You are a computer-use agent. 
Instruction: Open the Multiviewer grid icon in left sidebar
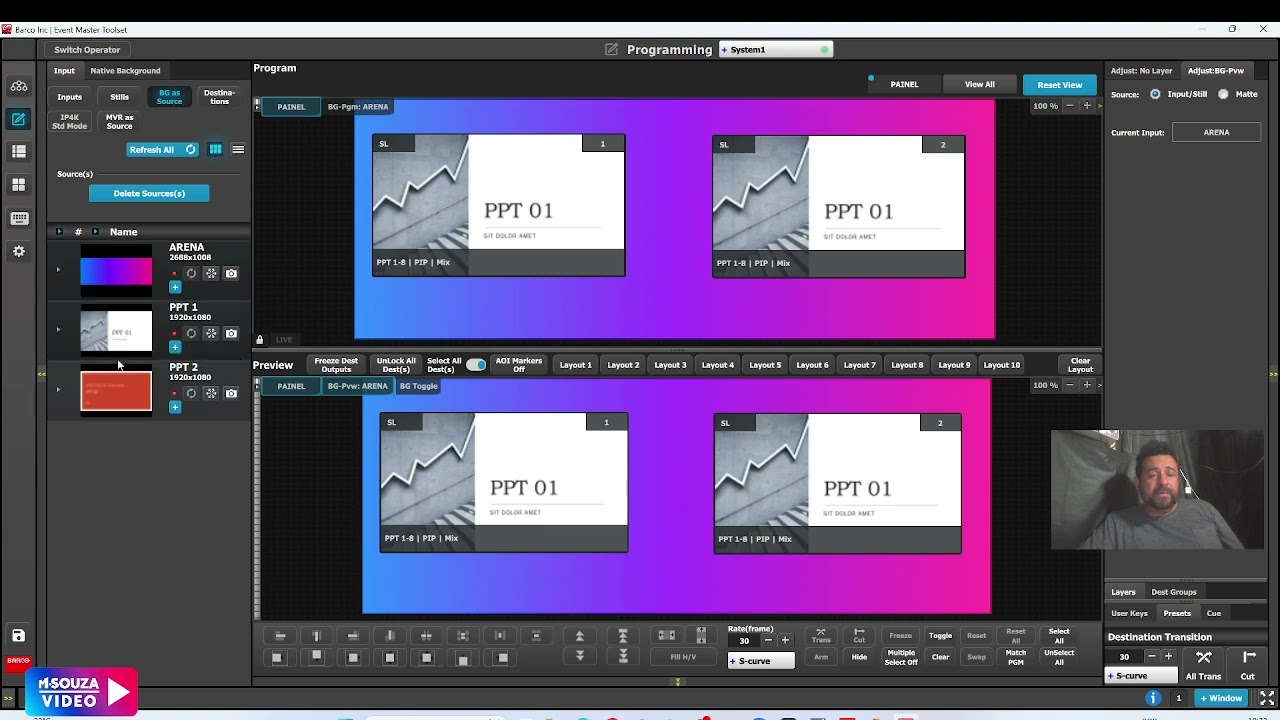18,185
